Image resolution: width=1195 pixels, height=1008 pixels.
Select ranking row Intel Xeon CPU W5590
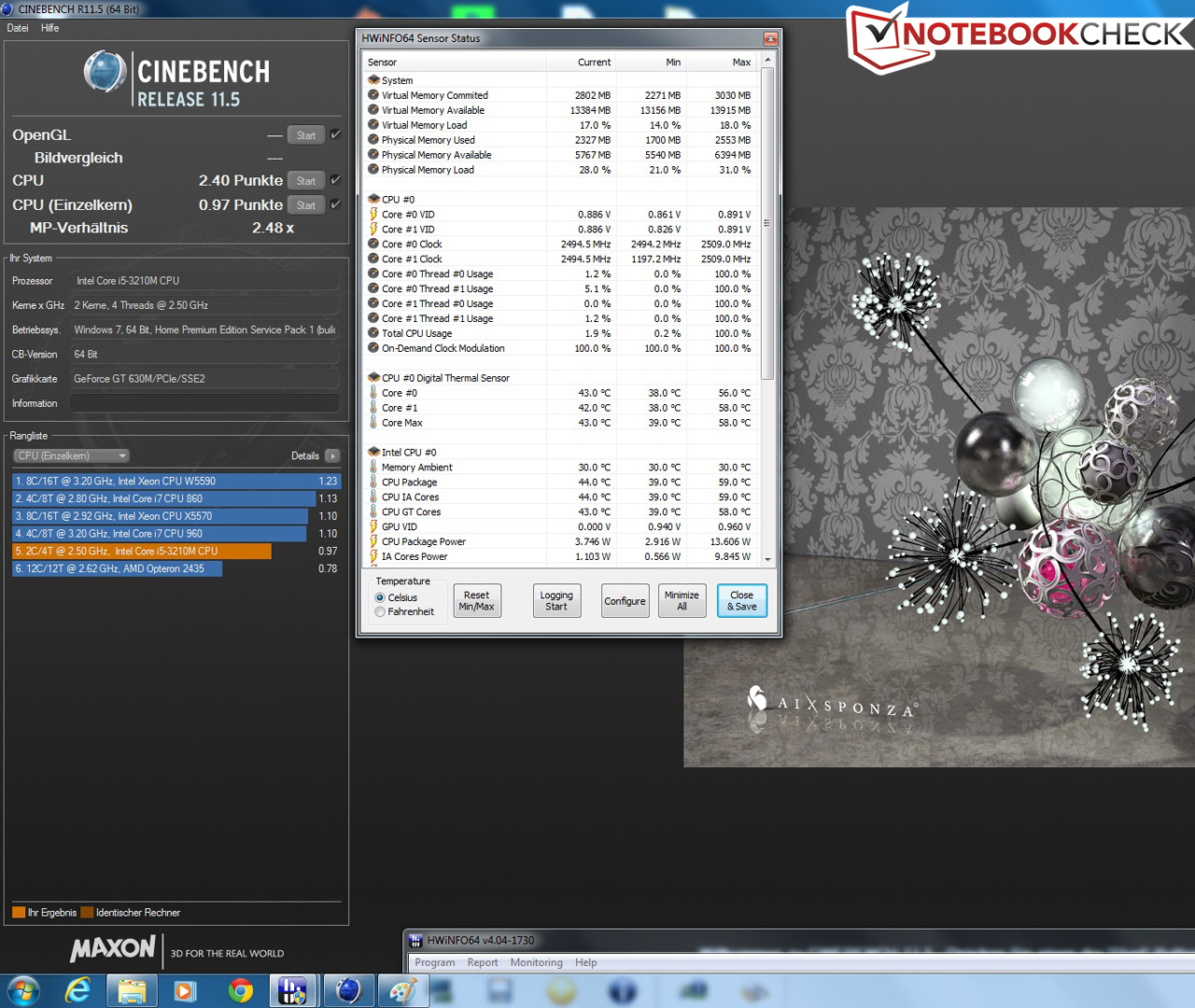[x=176, y=482]
